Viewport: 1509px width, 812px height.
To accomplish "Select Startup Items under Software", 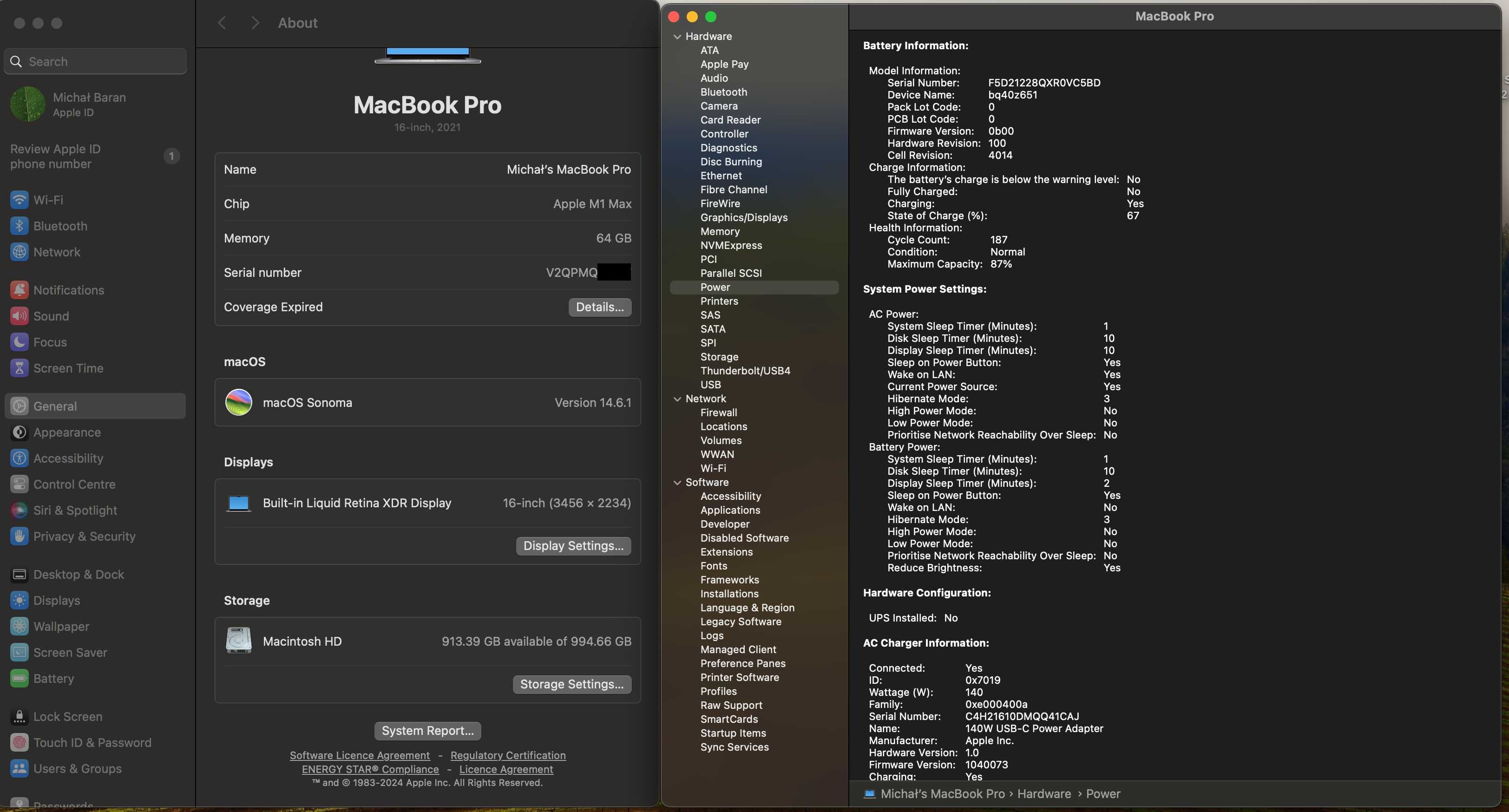I will [733, 733].
